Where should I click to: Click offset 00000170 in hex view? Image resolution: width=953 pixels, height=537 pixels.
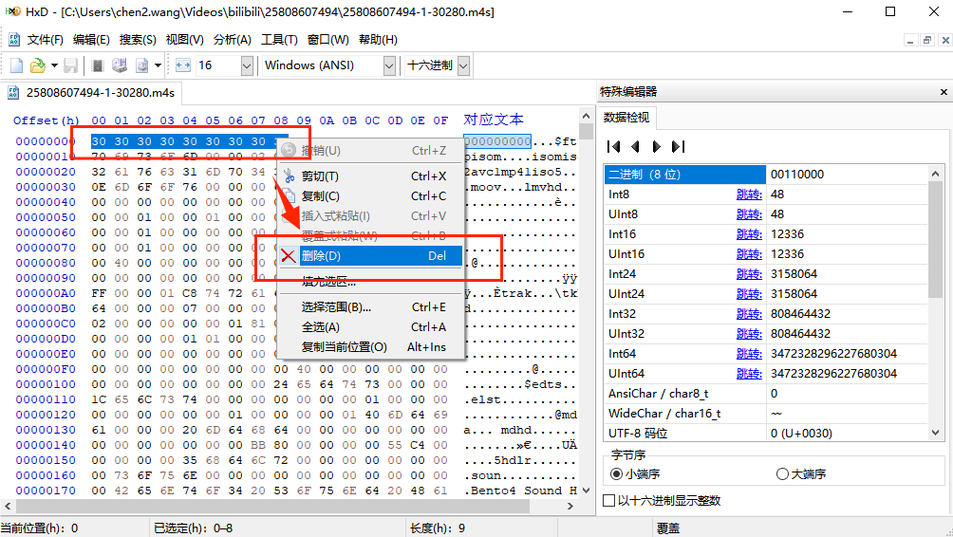coord(46,491)
